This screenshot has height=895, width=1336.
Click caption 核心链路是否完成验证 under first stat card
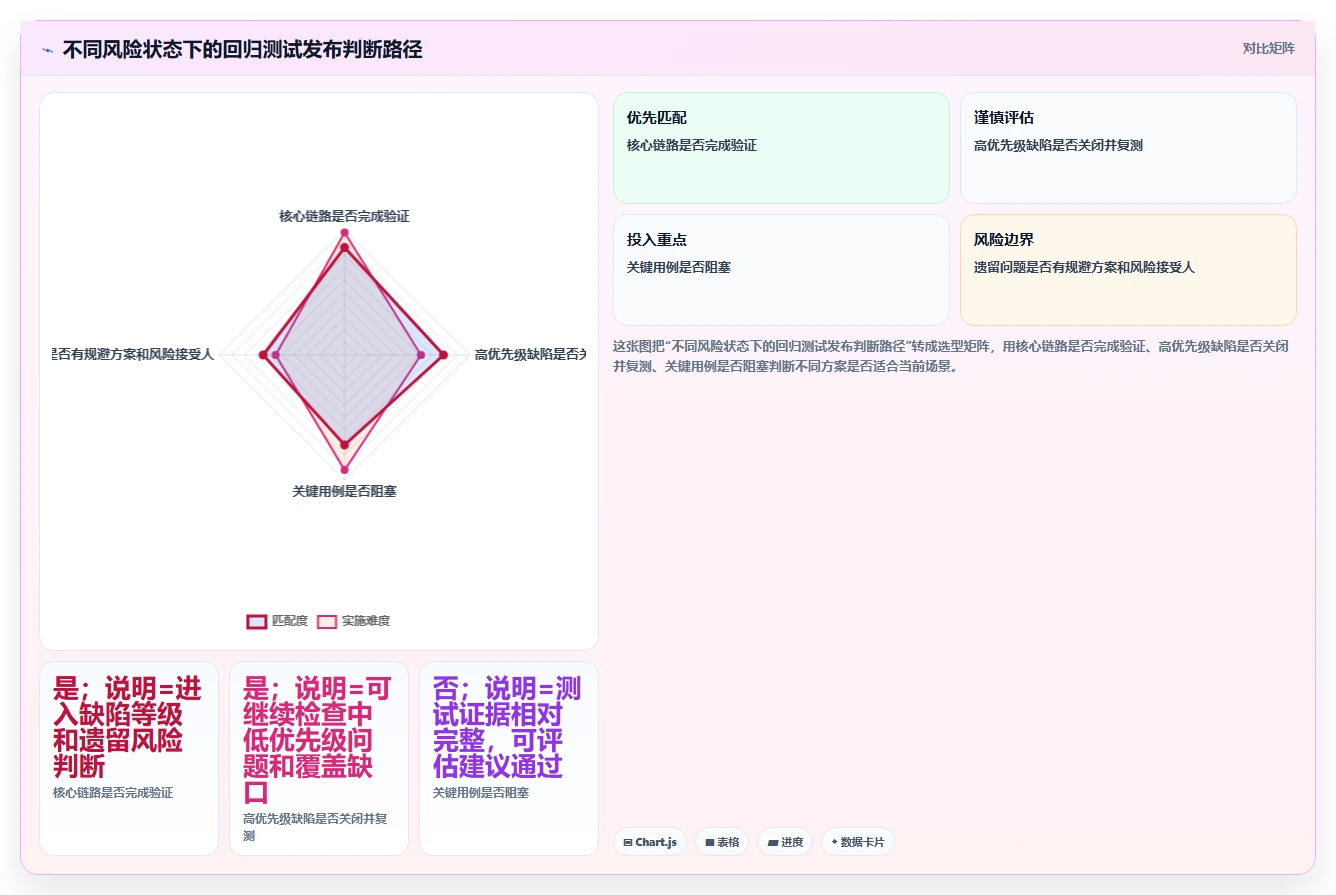pos(113,793)
